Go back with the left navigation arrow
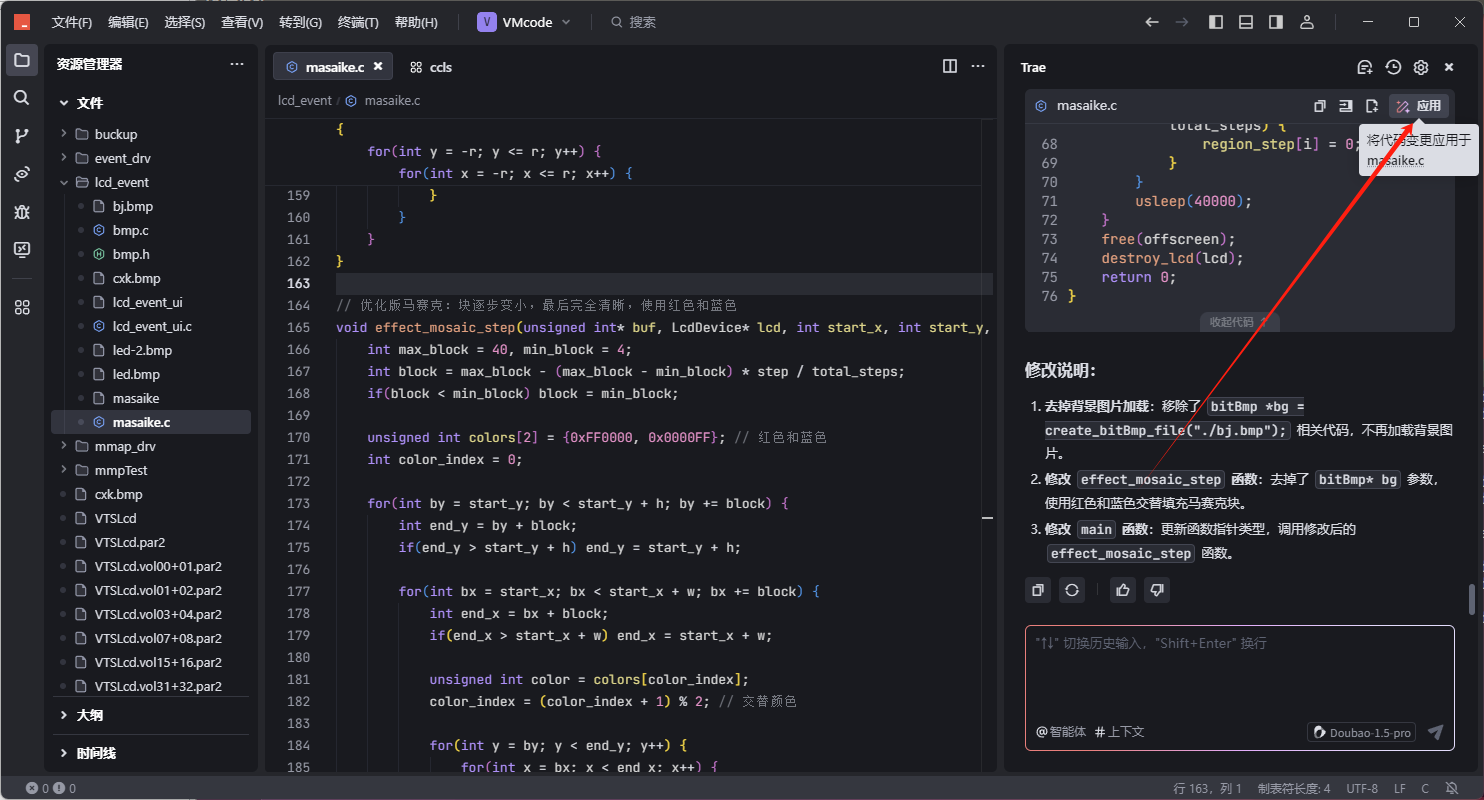 pos(1152,22)
